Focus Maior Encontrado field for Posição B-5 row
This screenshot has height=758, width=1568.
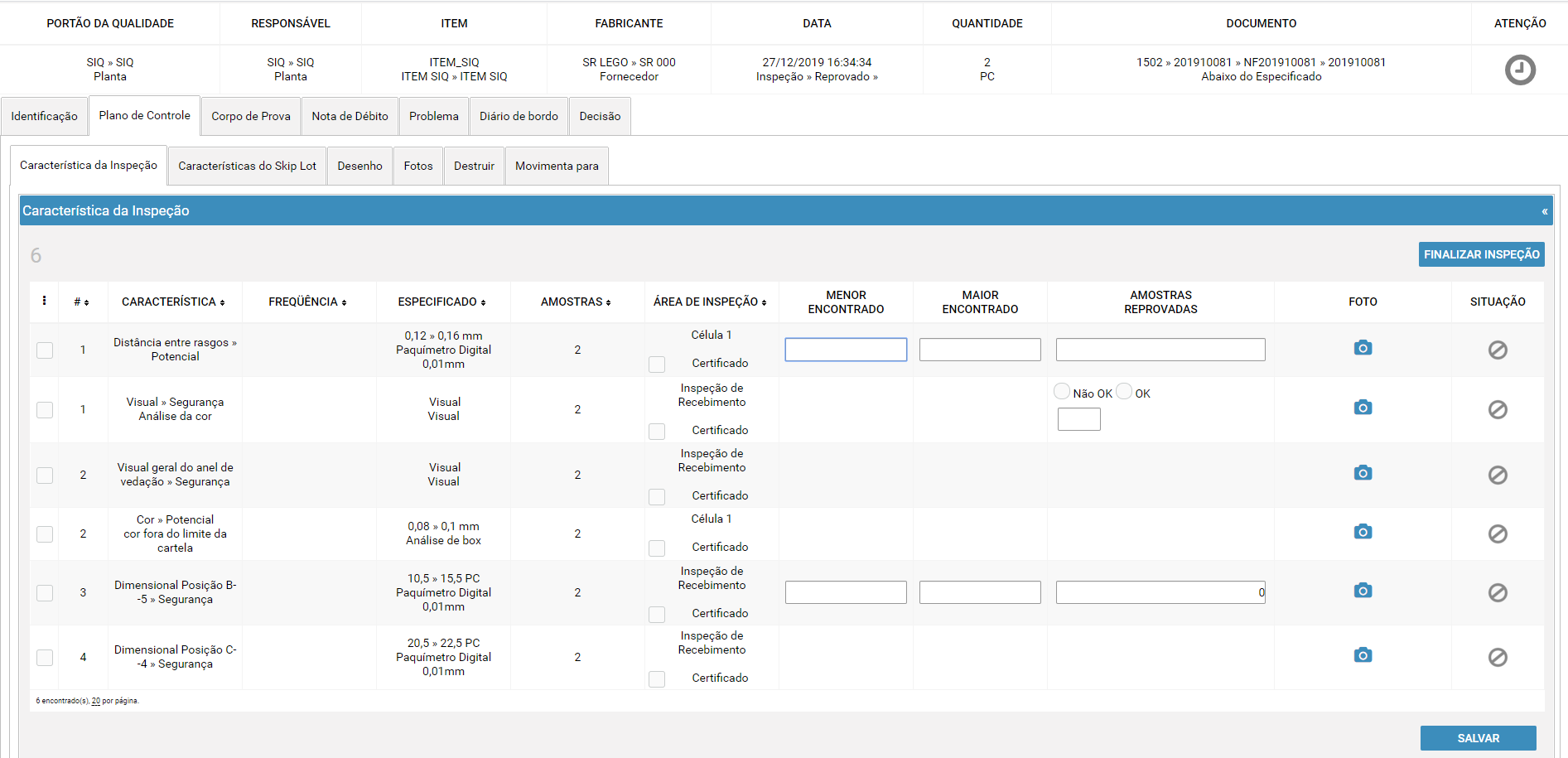pyautogui.click(x=980, y=592)
